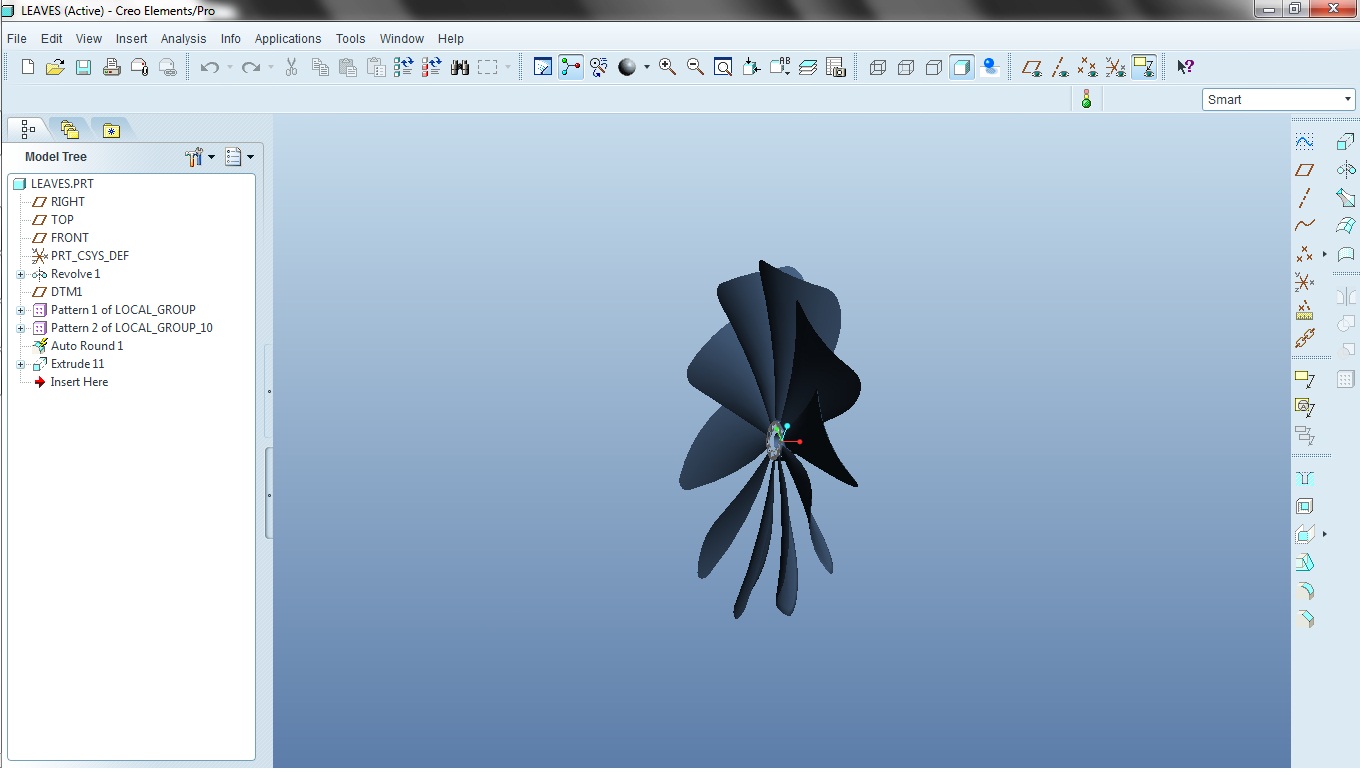Toggle Orient Mode button

[599, 67]
